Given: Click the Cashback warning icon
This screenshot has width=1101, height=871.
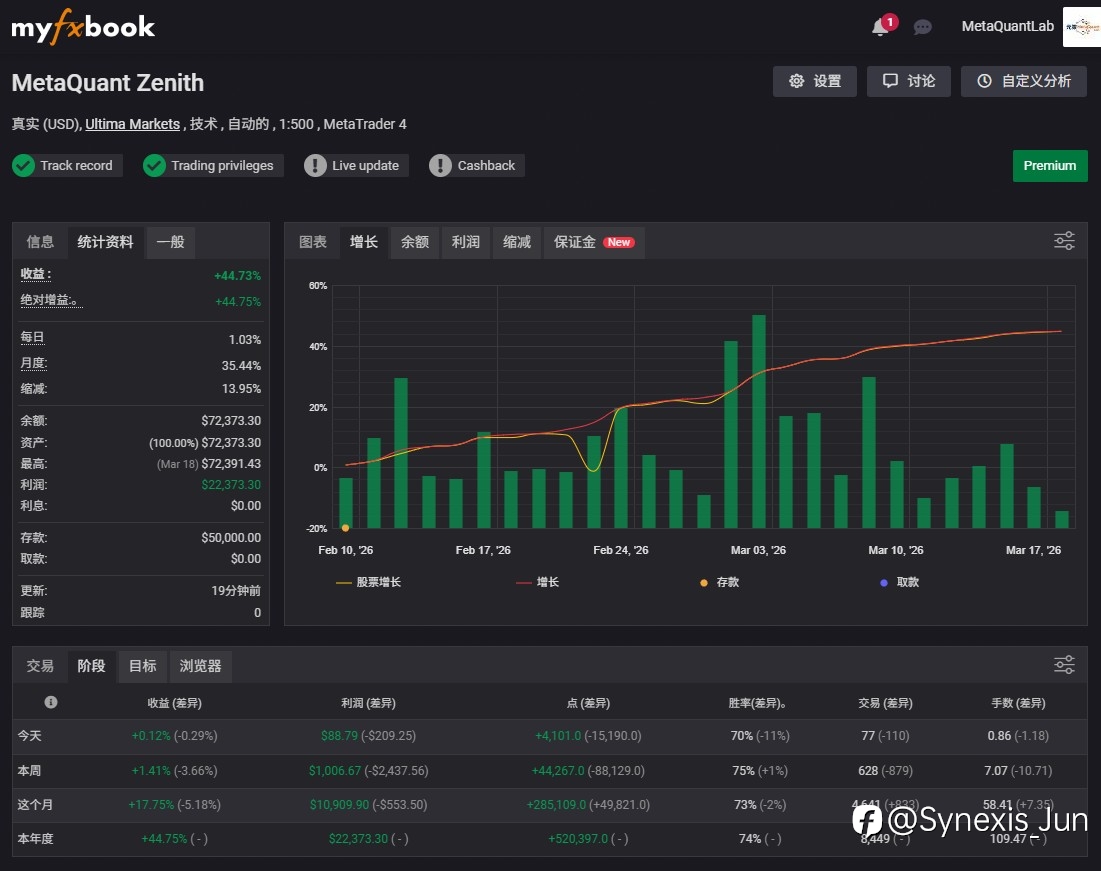Looking at the screenshot, I should [x=440, y=166].
